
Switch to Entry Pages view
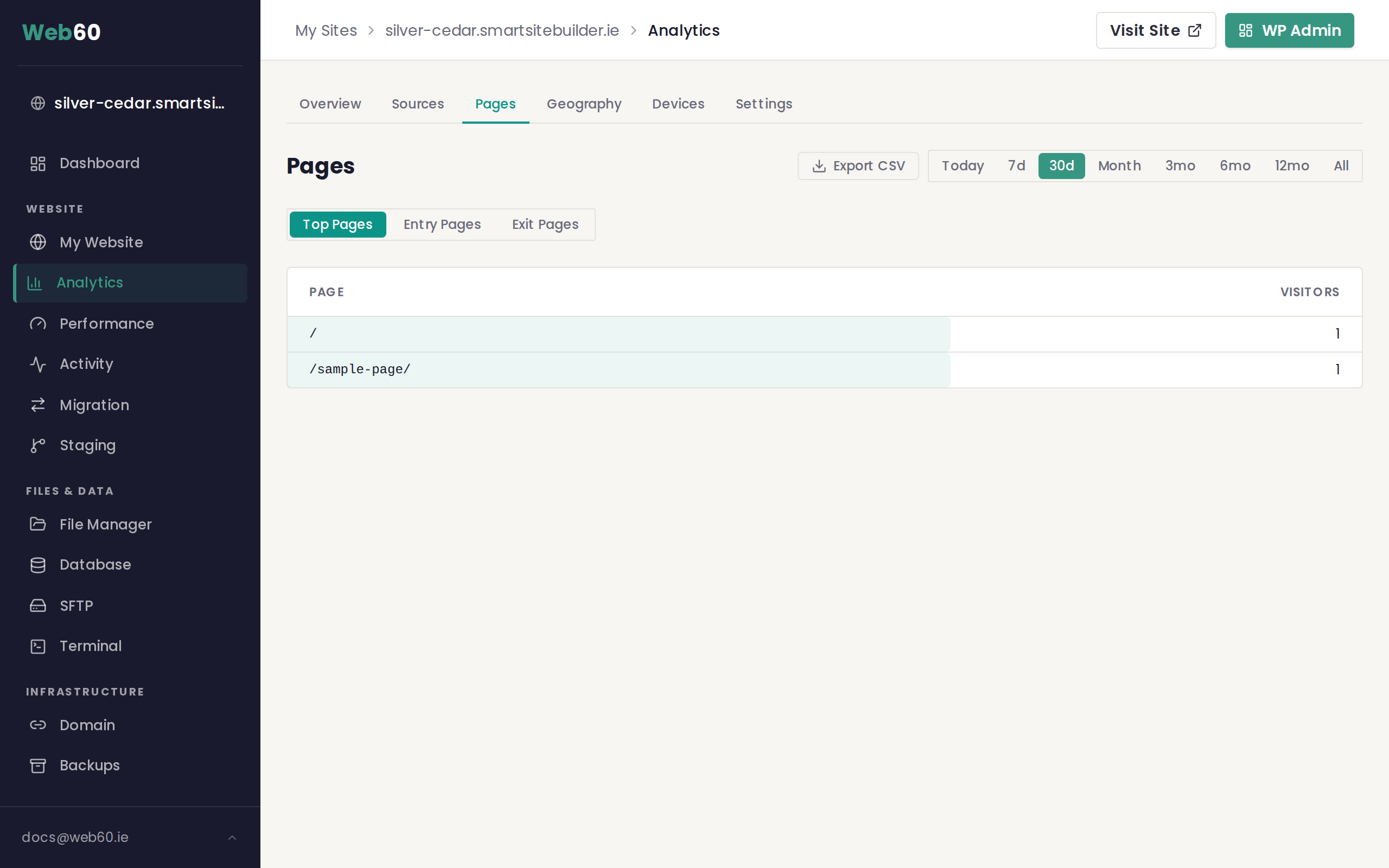pos(442,225)
